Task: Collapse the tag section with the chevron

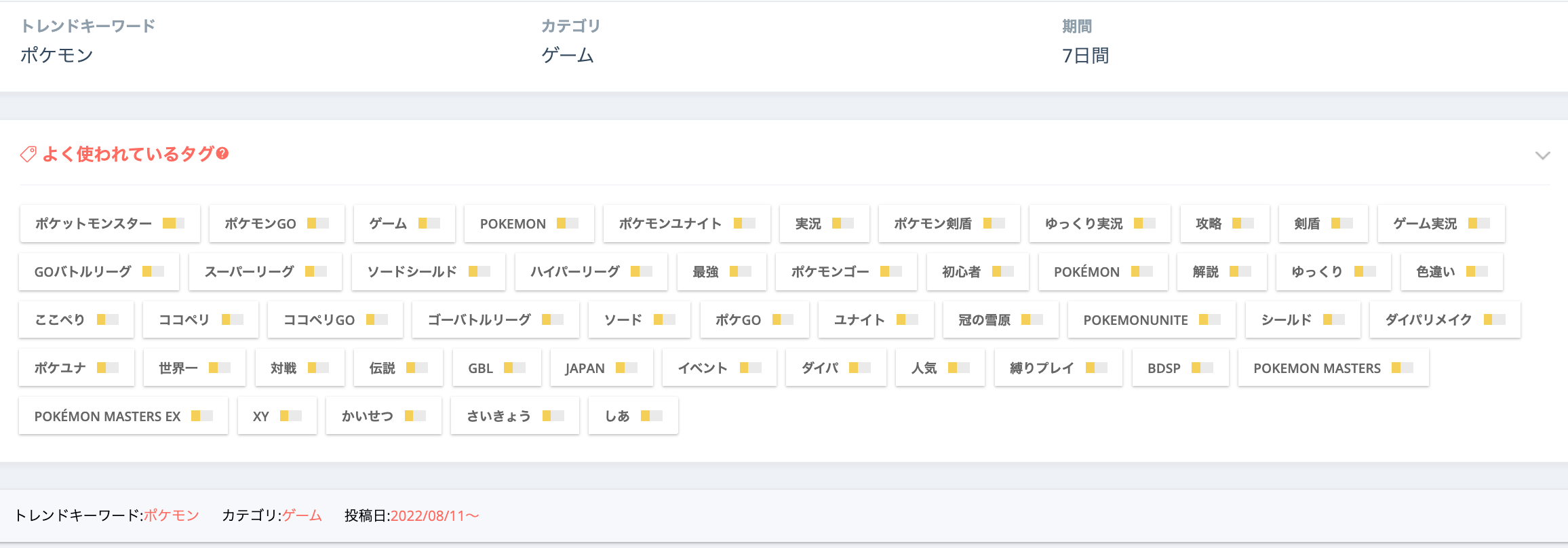Action: coord(1542,155)
